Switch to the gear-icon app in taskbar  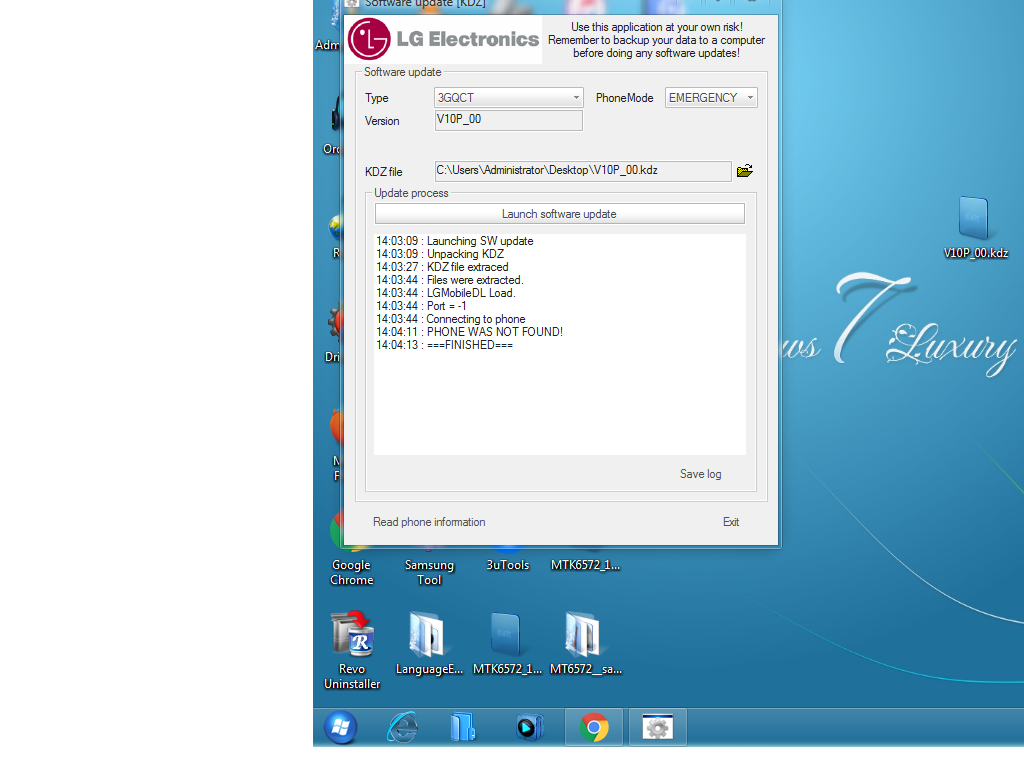[x=658, y=727]
